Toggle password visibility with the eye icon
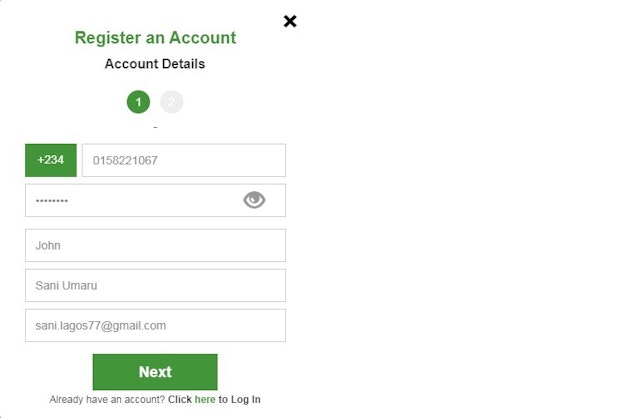 pos(254,200)
